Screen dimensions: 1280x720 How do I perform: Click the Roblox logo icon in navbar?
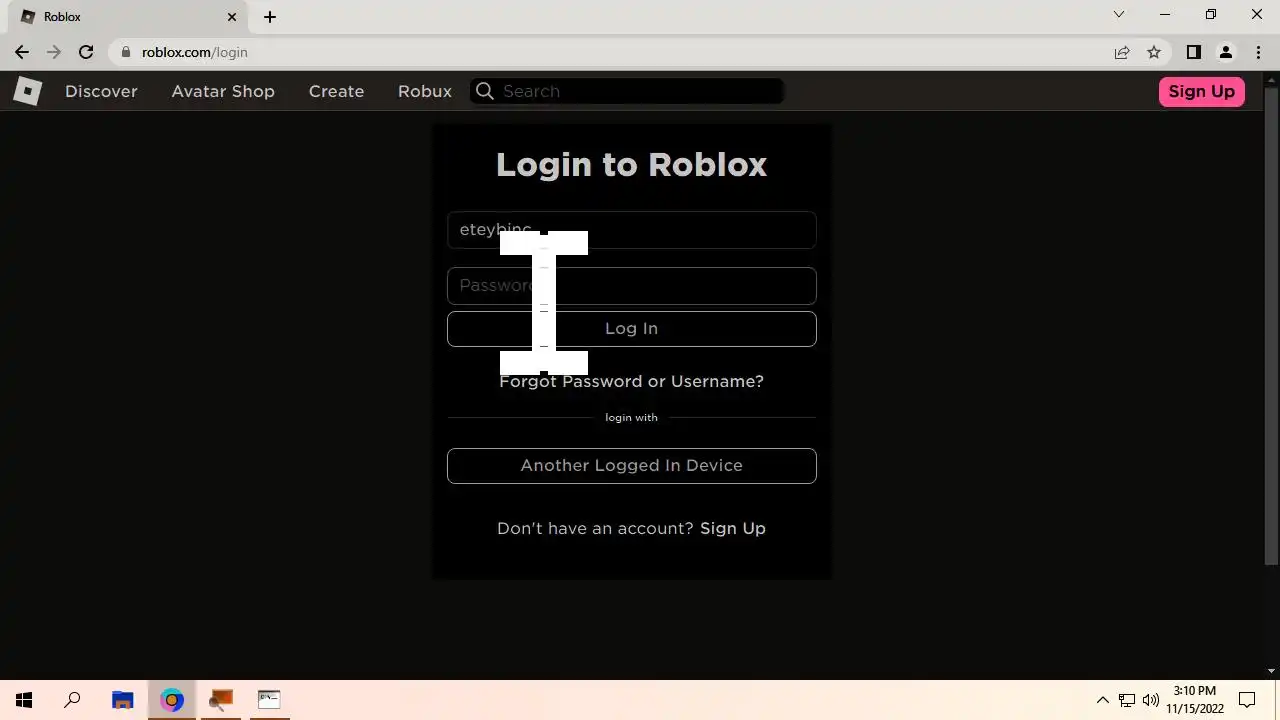(27, 91)
